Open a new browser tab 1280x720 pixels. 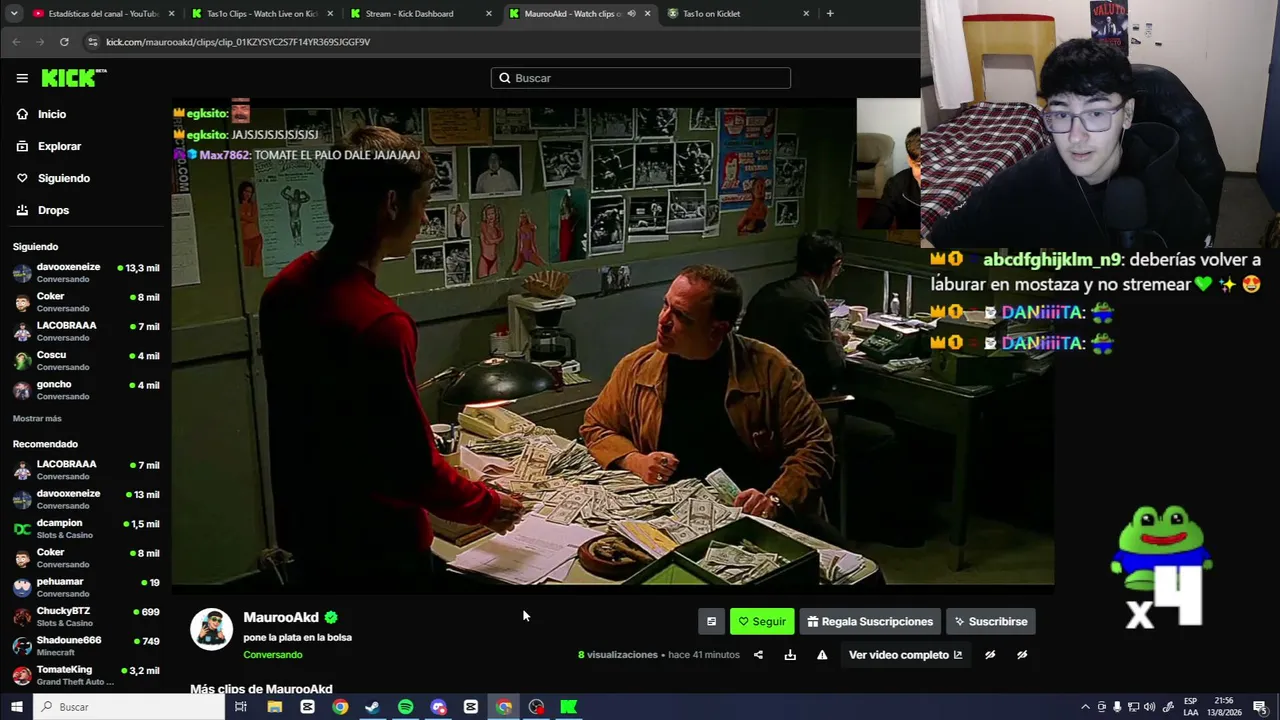coord(830,14)
